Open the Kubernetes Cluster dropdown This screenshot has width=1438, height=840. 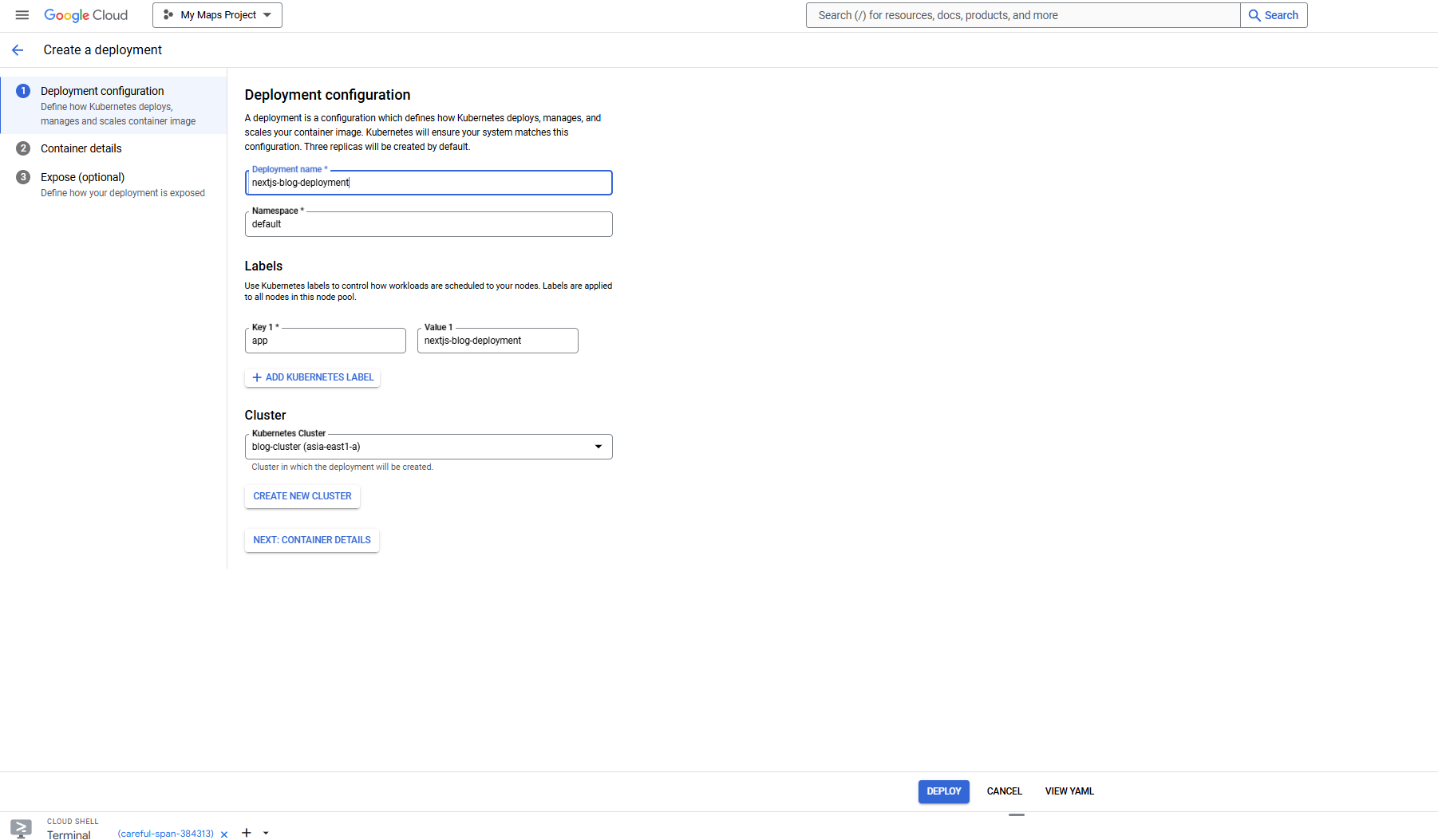598,447
